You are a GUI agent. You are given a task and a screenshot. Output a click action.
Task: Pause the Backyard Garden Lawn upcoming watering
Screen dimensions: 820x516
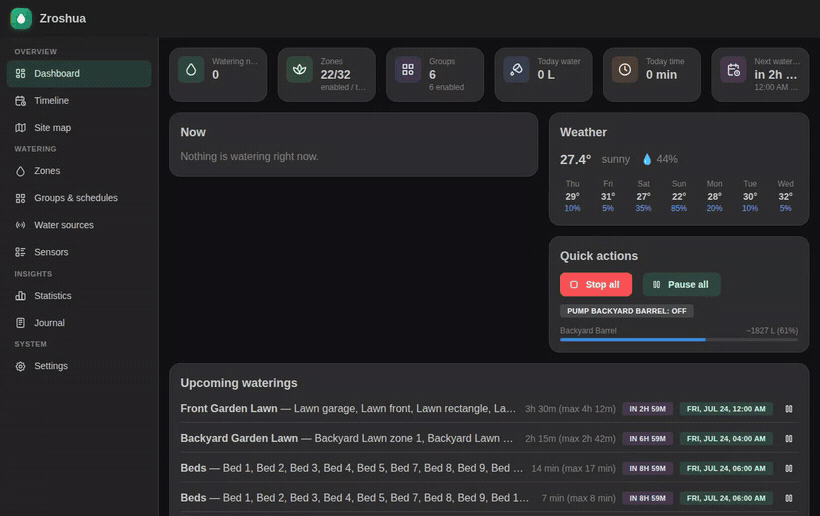[x=789, y=439]
